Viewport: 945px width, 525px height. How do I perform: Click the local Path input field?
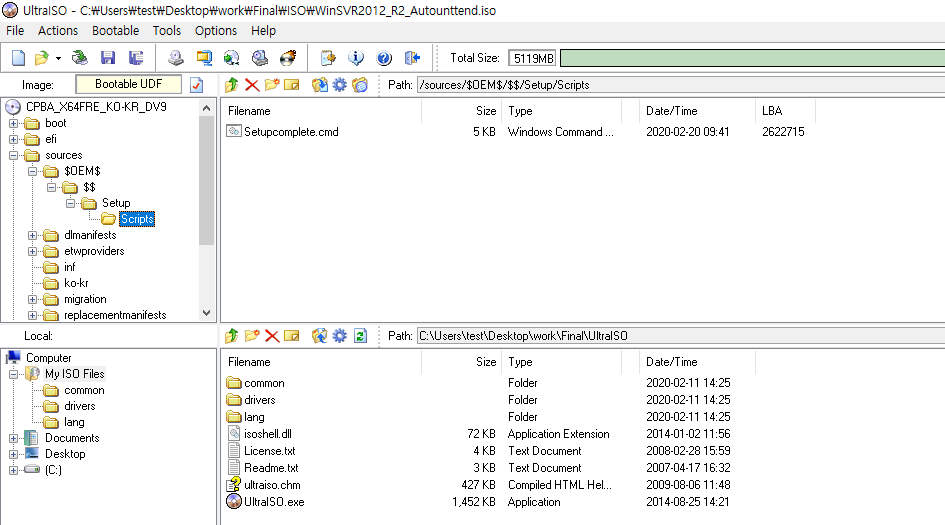click(x=681, y=336)
